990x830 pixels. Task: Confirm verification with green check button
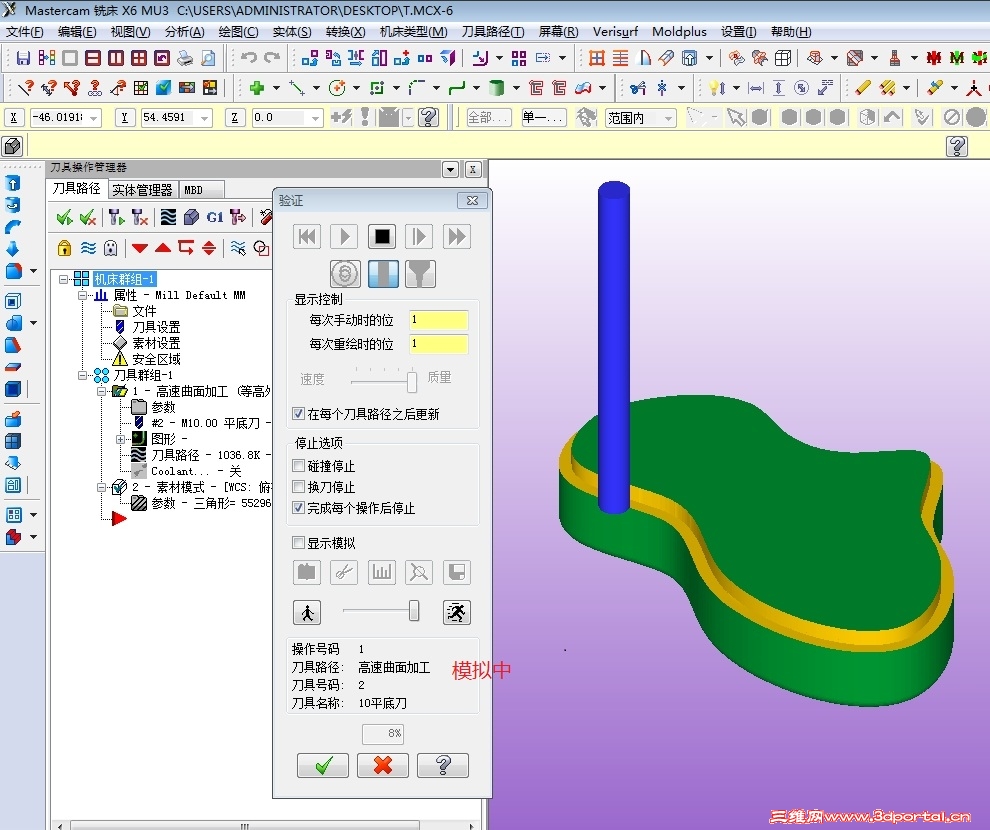pos(323,766)
